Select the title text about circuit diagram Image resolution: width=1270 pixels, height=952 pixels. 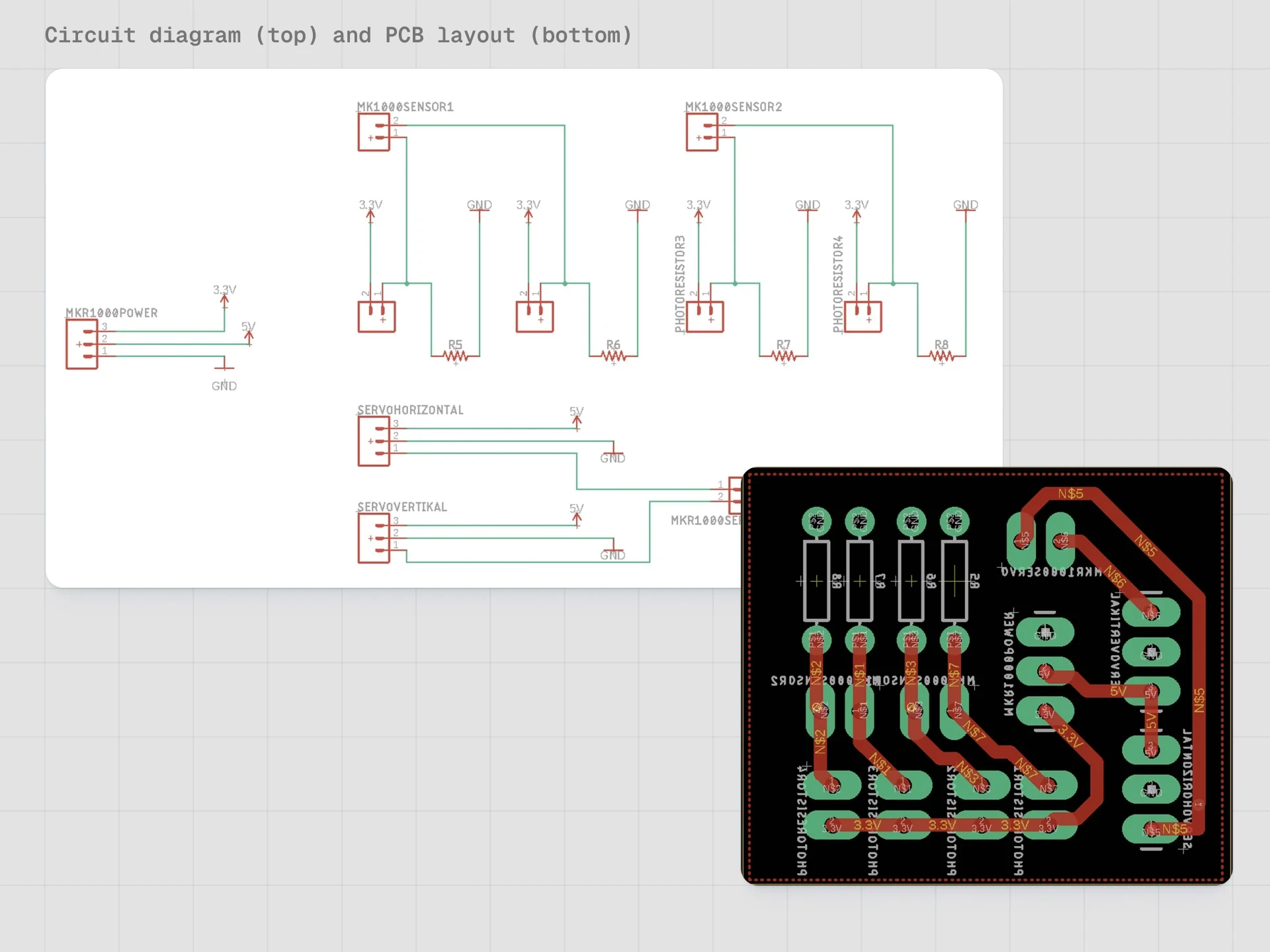pos(338,35)
